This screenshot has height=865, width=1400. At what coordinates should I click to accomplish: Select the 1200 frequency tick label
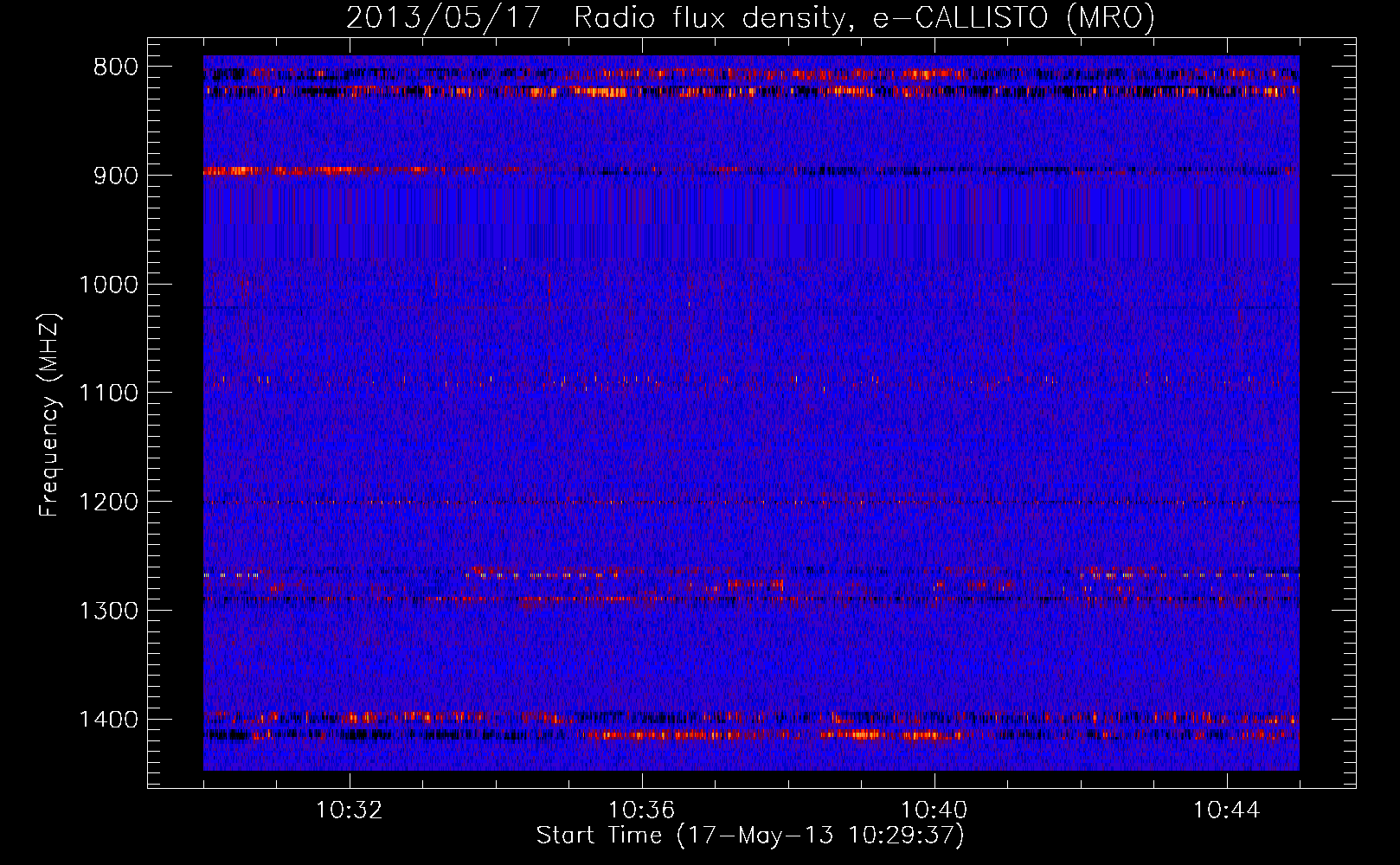pyautogui.click(x=108, y=503)
